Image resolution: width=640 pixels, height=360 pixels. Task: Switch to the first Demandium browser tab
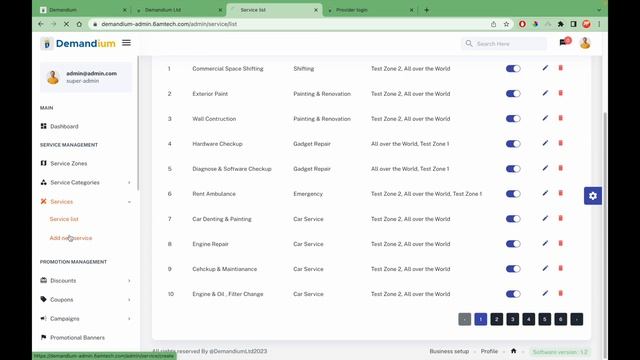[x=83, y=10]
